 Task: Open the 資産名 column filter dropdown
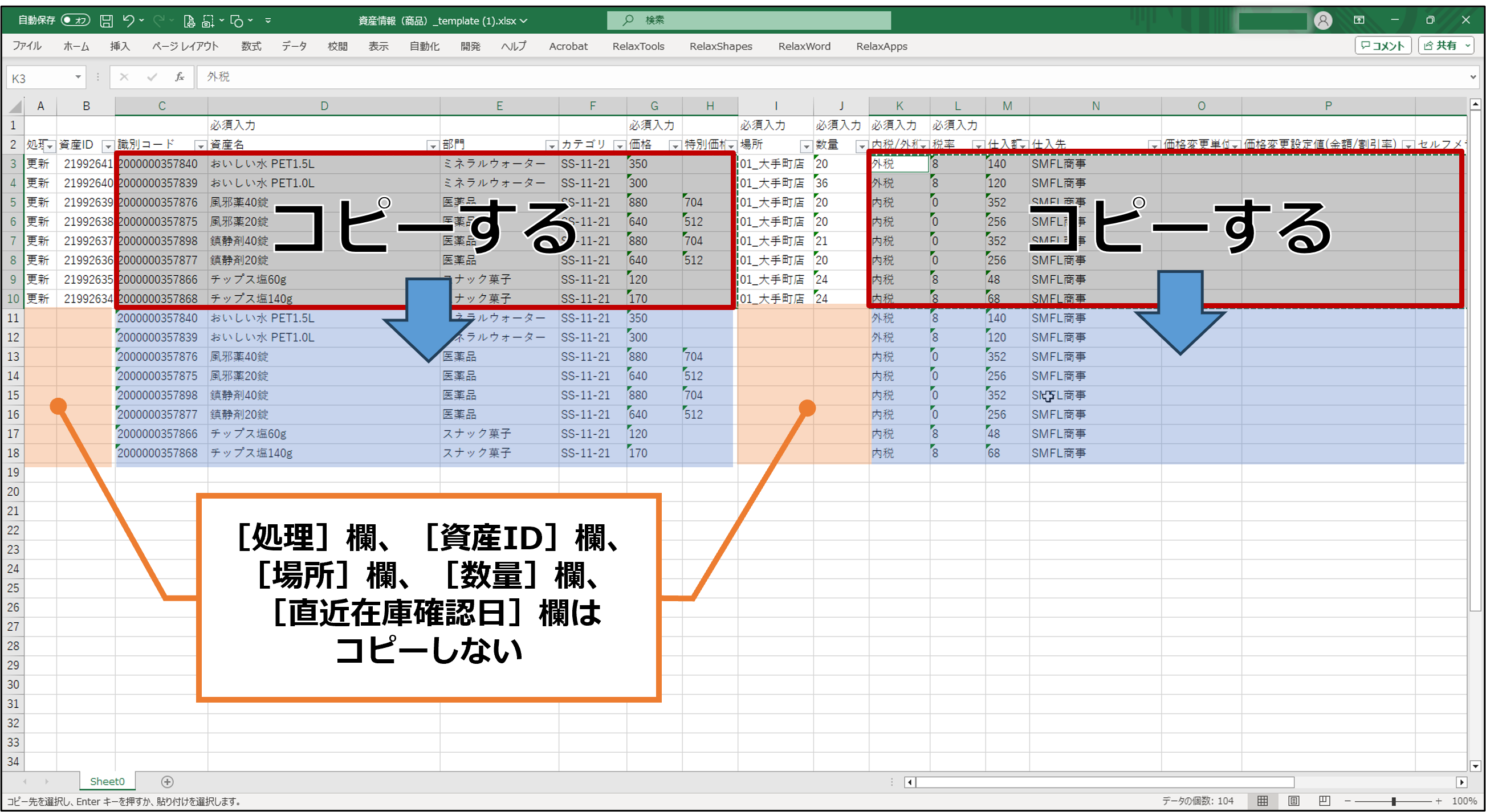432,146
